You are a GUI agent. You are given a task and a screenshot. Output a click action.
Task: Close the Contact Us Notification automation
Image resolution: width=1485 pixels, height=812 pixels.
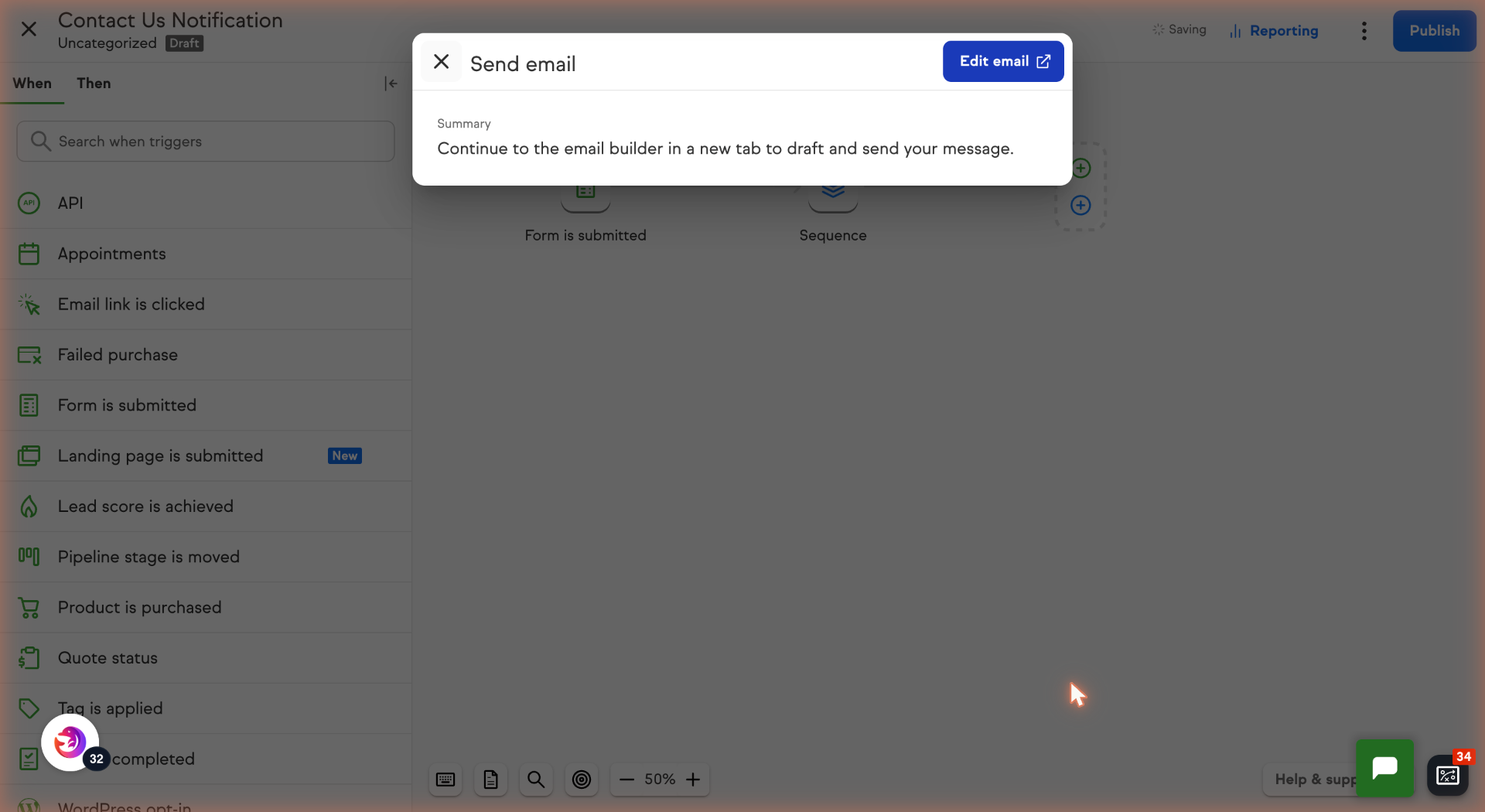(x=29, y=29)
